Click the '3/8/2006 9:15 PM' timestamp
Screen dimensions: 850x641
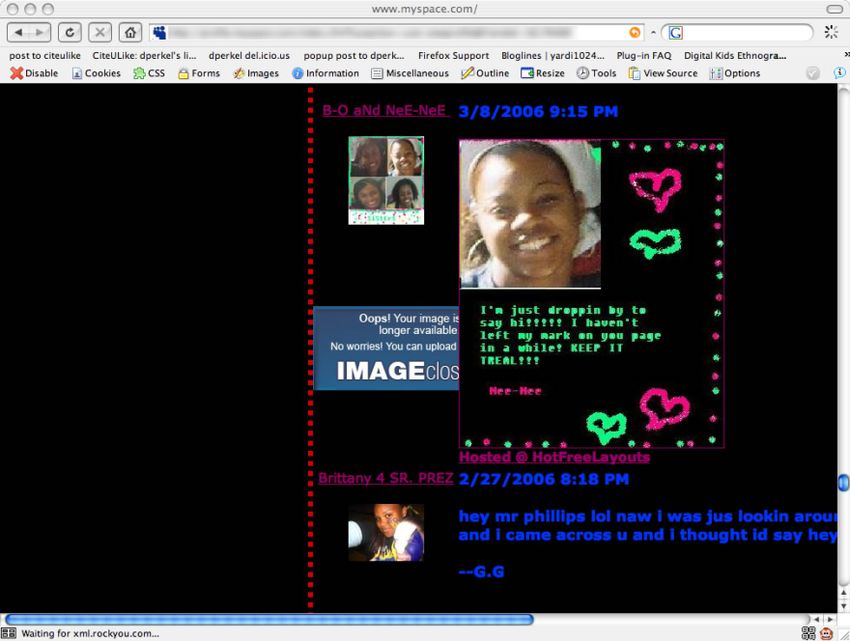click(x=538, y=112)
